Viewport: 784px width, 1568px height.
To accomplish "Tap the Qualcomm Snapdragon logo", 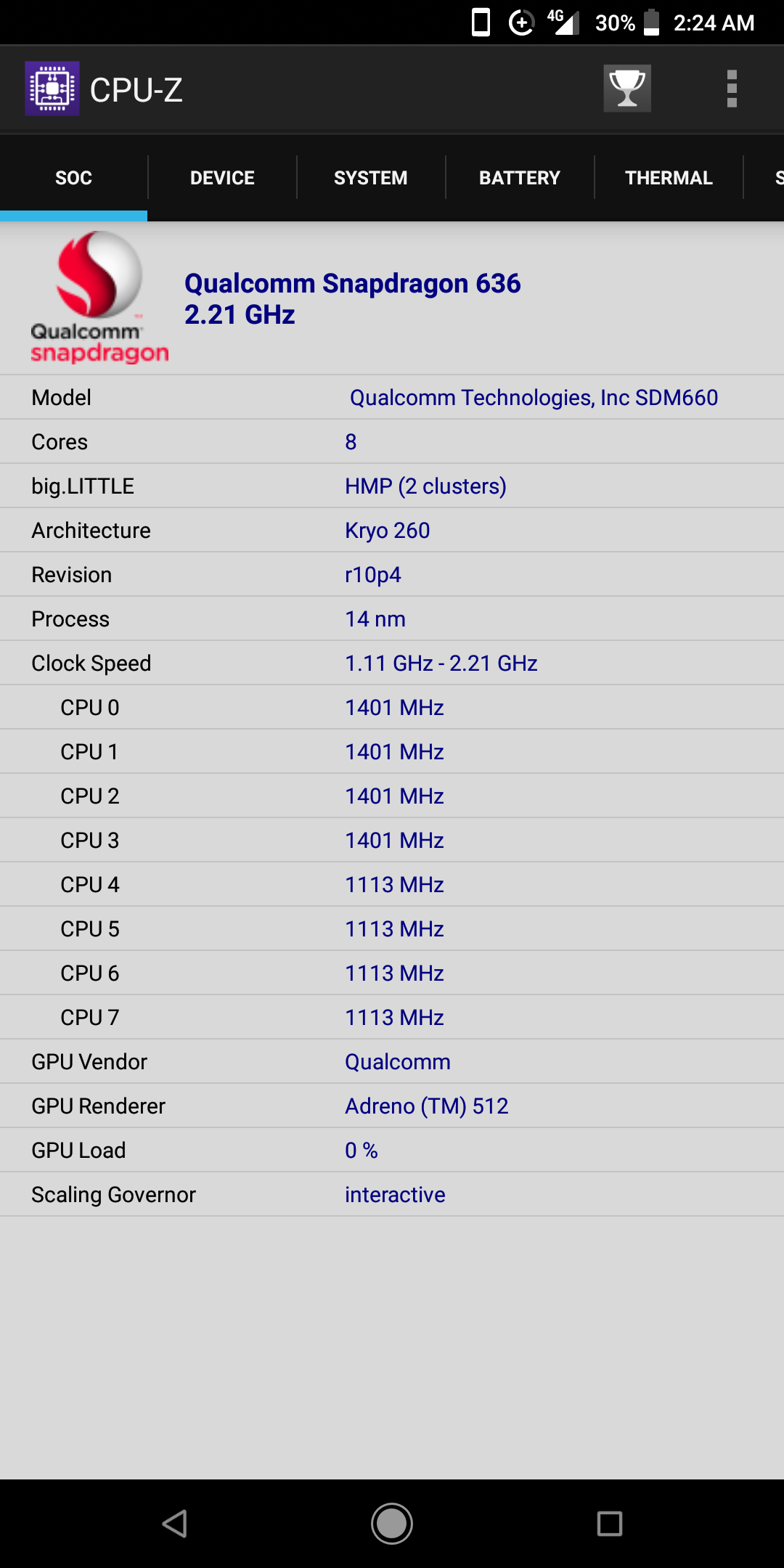I will click(x=99, y=298).
